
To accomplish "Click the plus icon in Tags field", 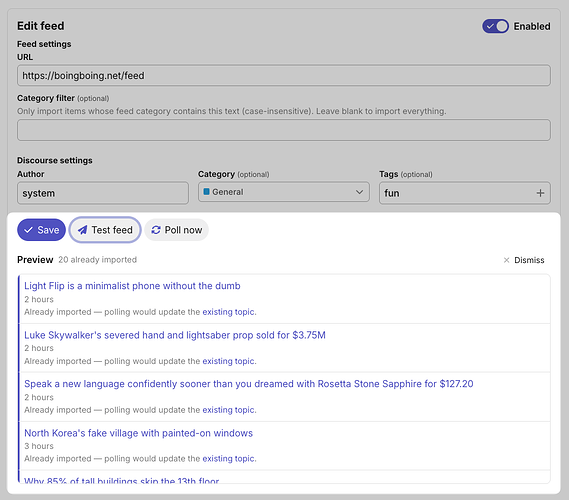I will click(540, 193).
